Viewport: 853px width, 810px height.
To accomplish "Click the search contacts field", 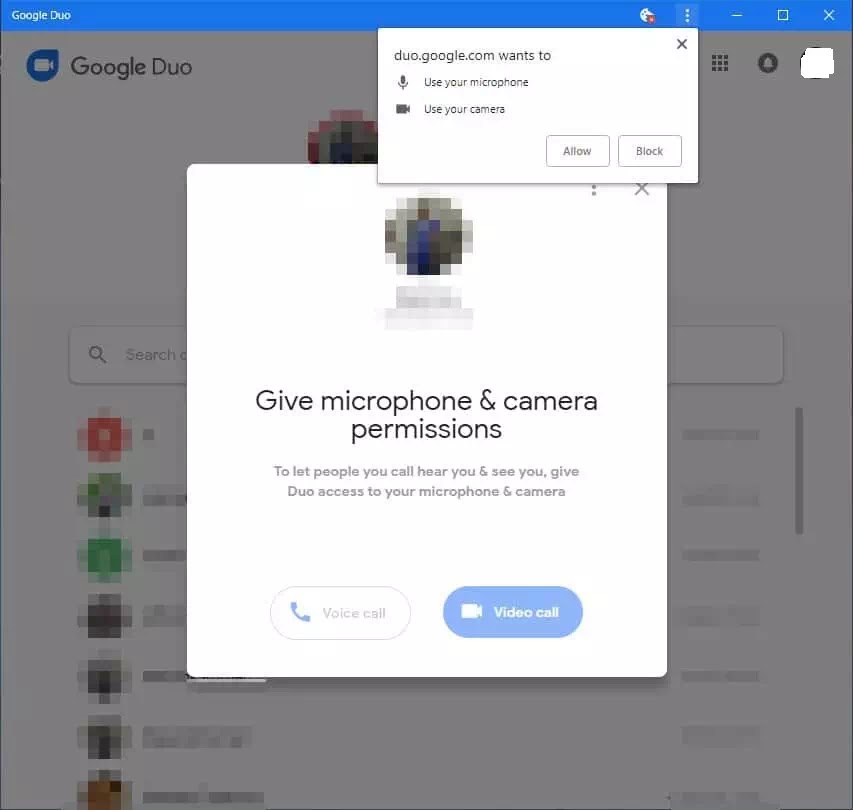I will tap(426, 355).
